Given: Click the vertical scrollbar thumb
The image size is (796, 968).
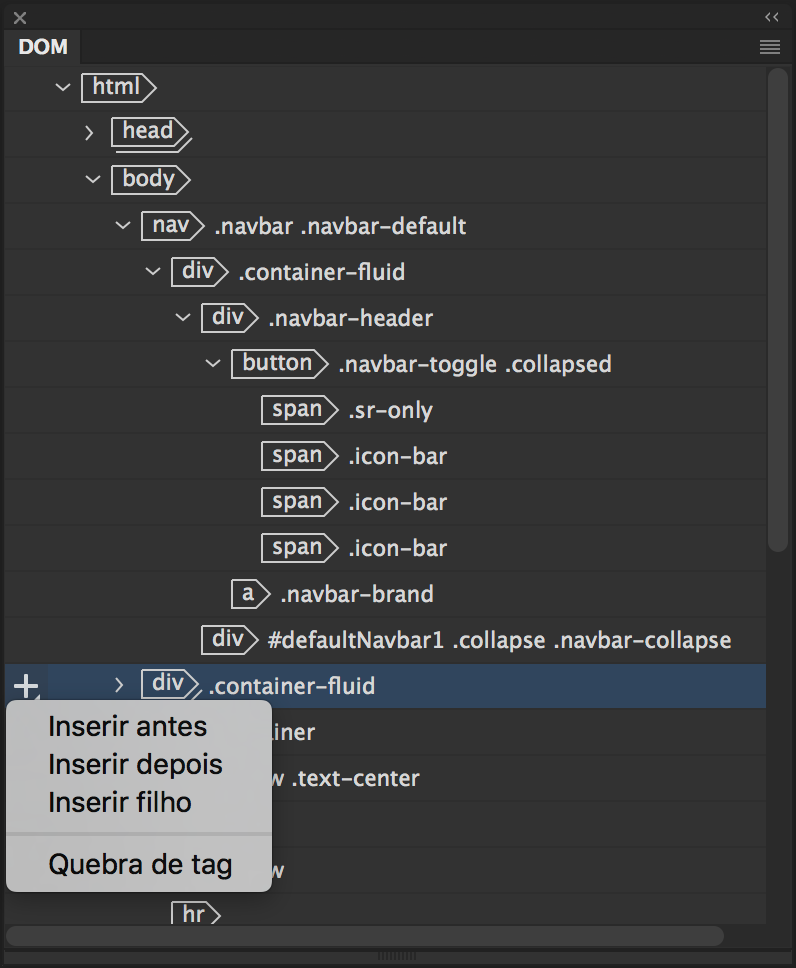Looking at the screenshot, I should [777, 310].
